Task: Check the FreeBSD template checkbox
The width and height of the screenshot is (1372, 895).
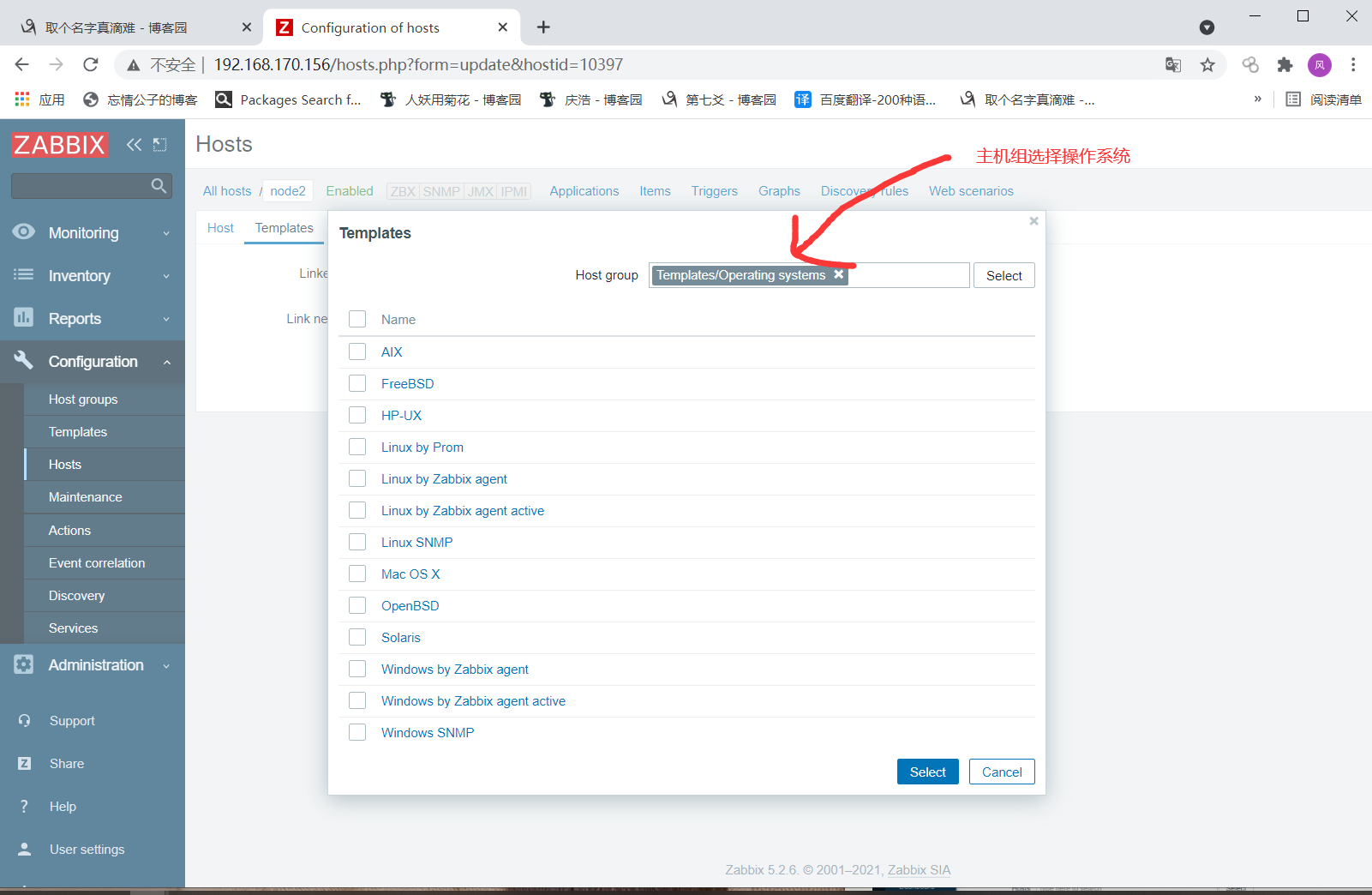Action: pyautogui.click(x=357, y=383)
